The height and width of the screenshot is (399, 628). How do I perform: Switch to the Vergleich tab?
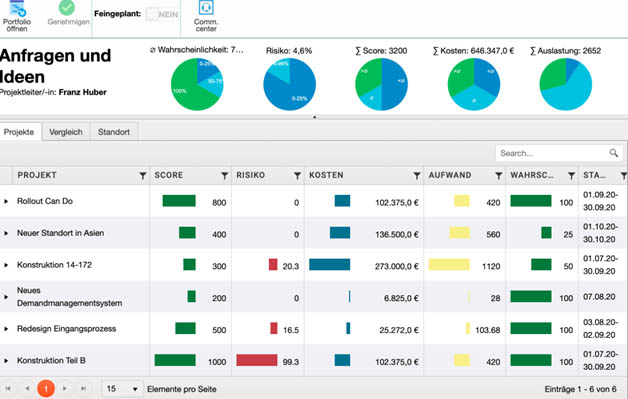tap(66, 132)
